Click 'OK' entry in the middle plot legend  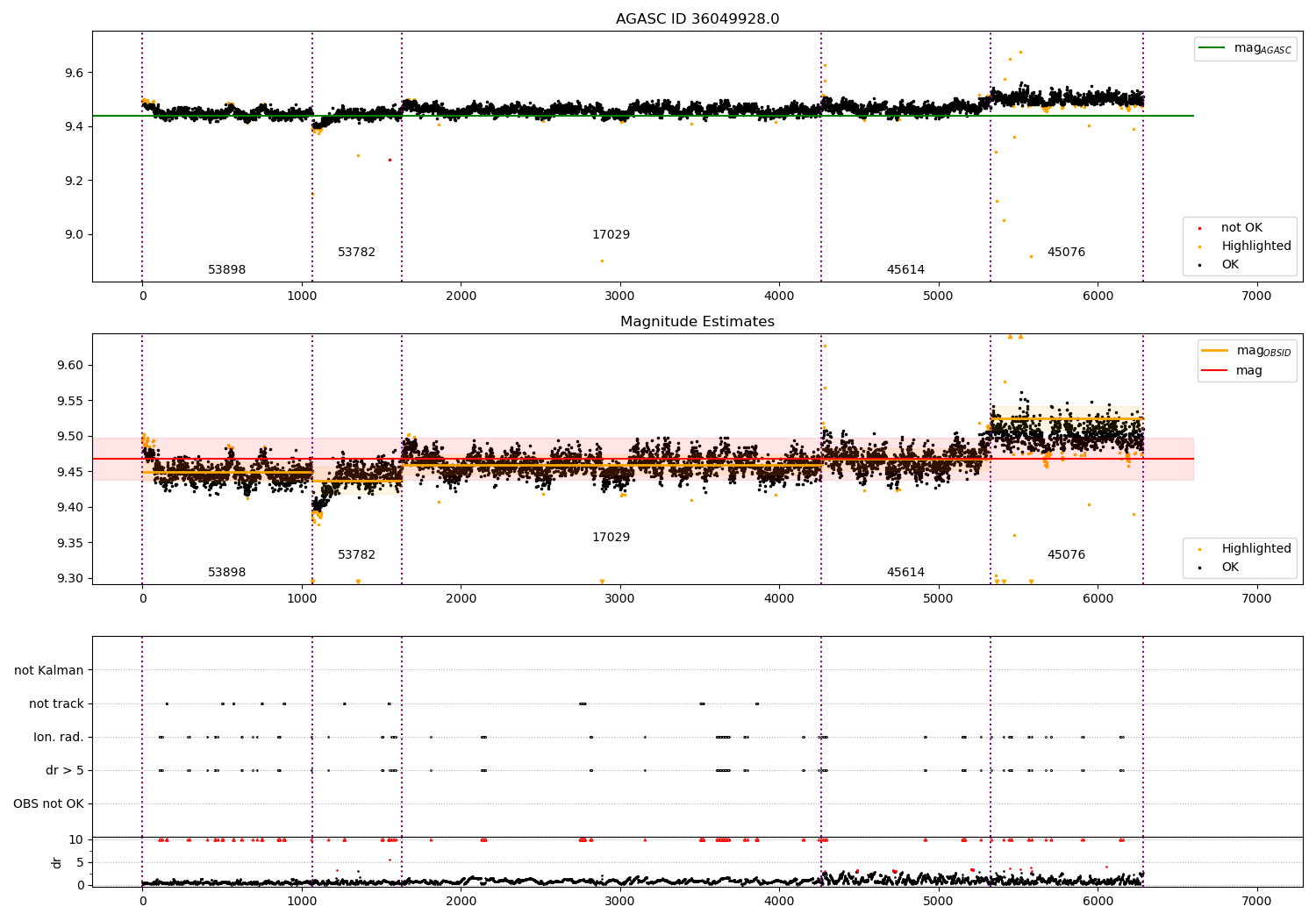tap(1230, 568)
